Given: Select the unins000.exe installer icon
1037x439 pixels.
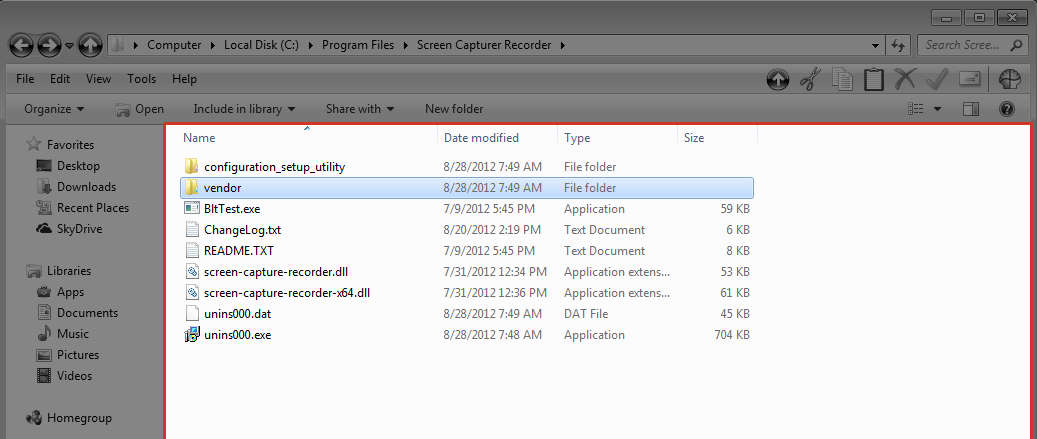Looking at the screenshot, I should coord(192,335).
